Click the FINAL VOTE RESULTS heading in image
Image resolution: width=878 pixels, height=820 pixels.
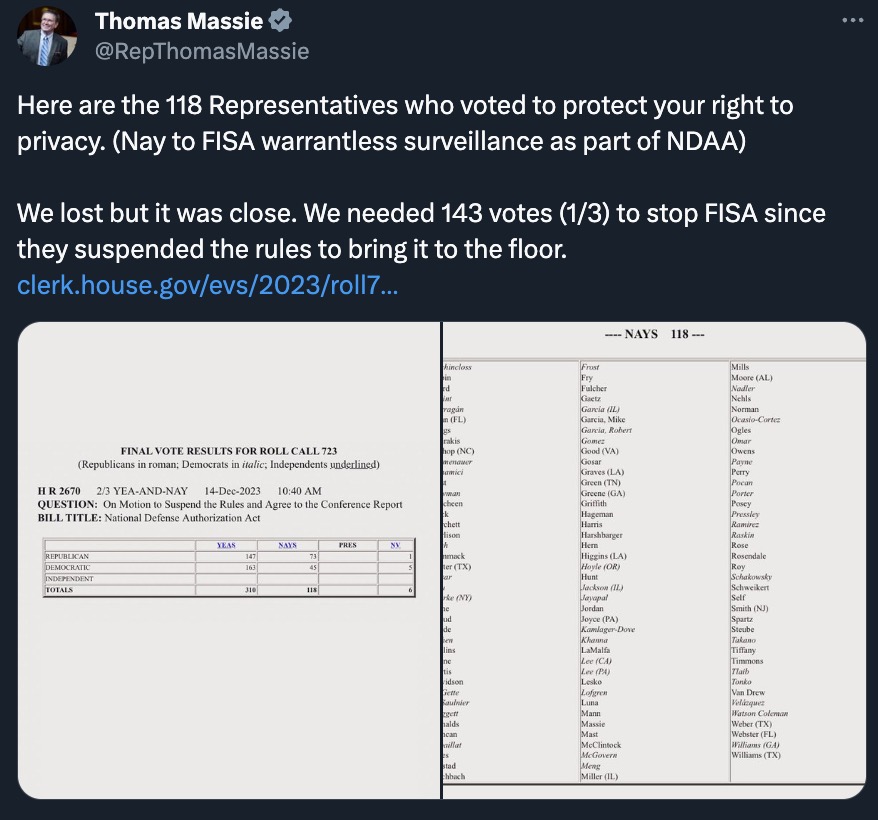click(x=229, y=451)
